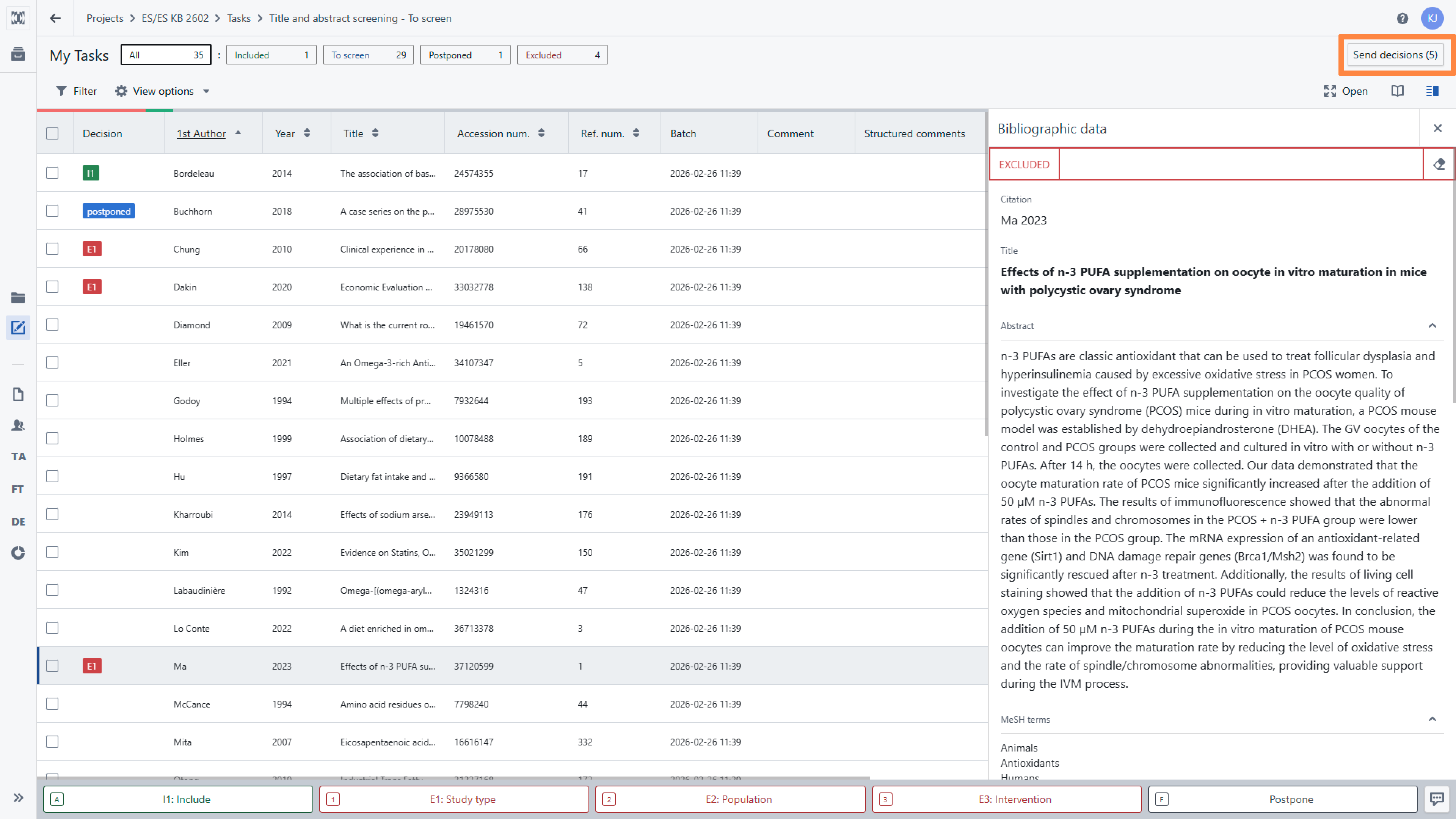Open the DE sidebar item

pyautogui.click(x=18, y=521)
